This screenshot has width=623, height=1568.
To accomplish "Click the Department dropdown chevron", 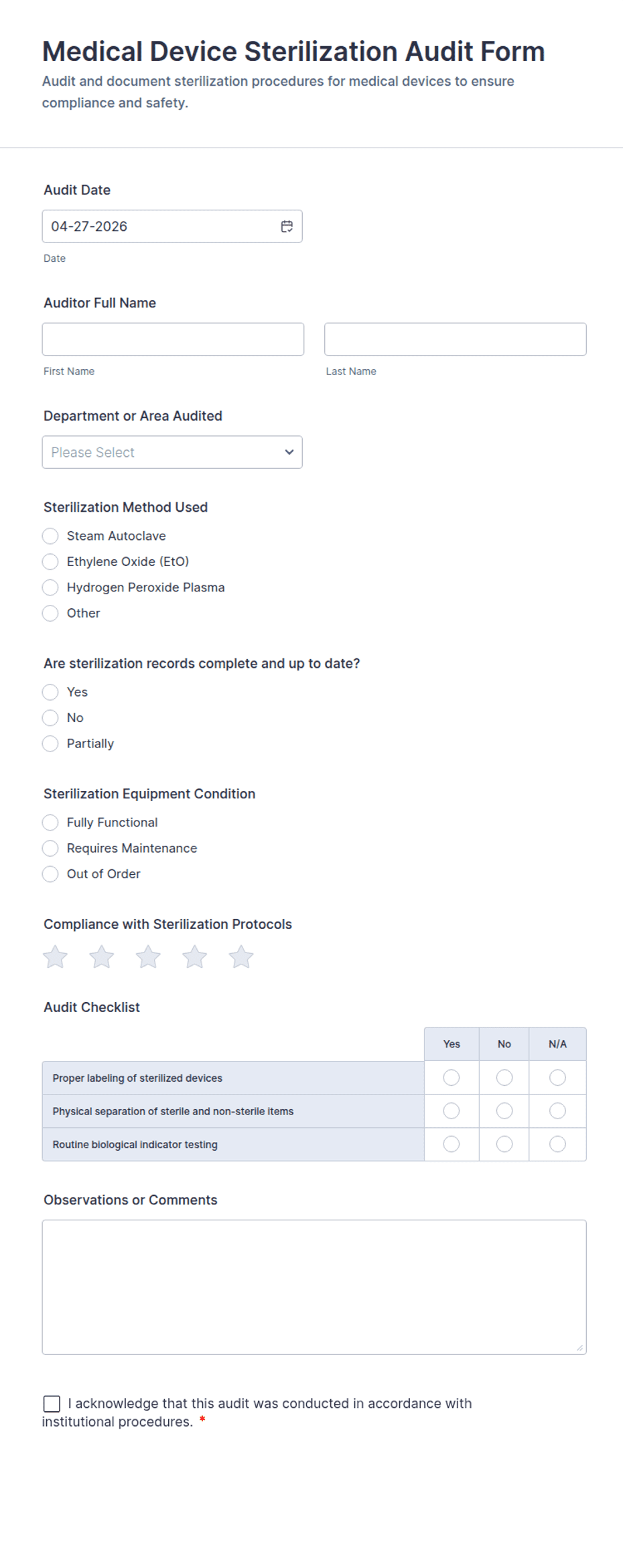I will point(288,452).
